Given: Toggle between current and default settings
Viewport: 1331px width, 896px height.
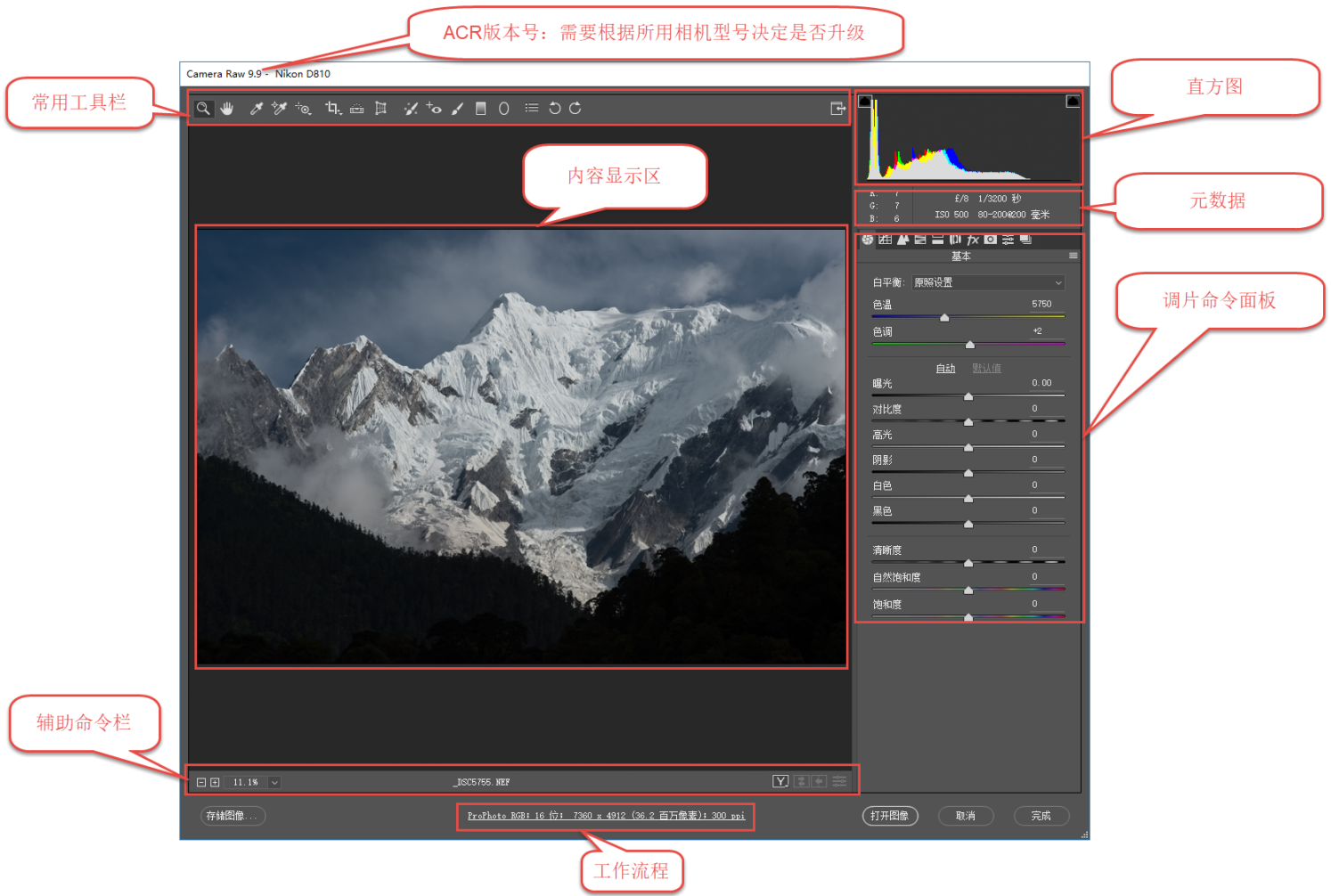Looking at the screenshot, I should (x=839, y=781).
